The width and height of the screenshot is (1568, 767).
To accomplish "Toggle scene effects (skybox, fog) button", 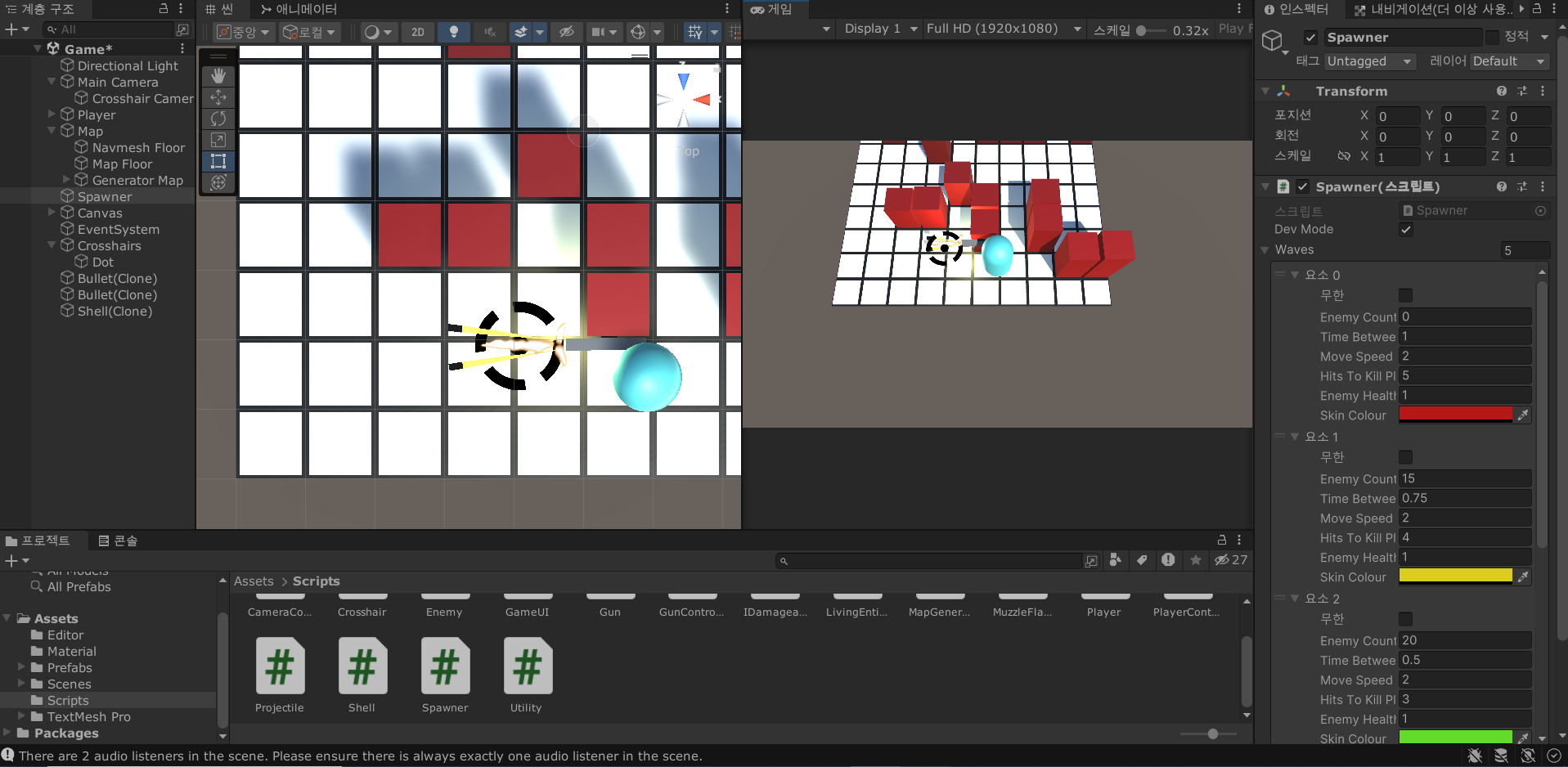I will [520, 32].
